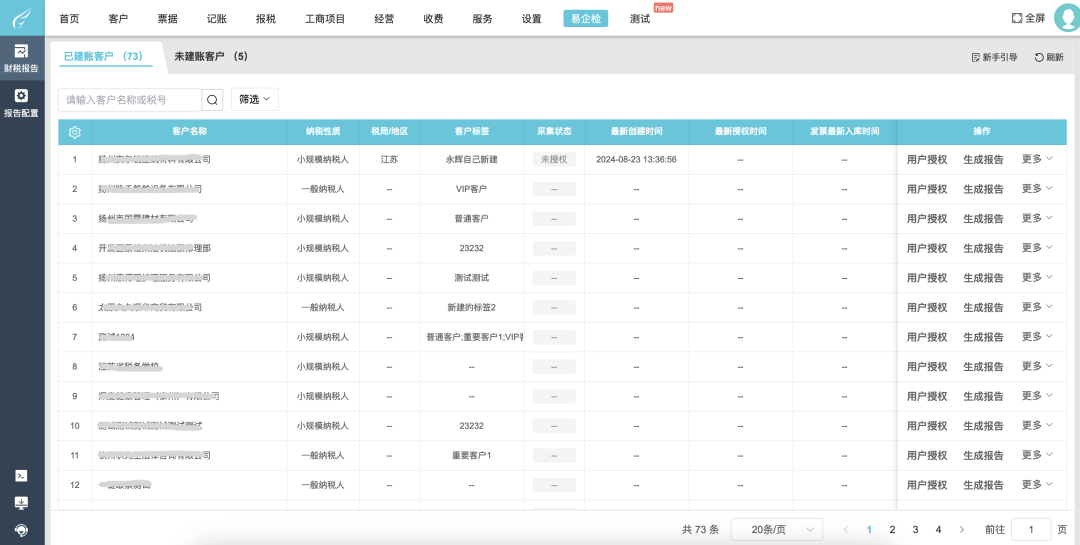1080x545 pixels.
Task: Click 用户授权 for row 2
Action: (926, 189)
